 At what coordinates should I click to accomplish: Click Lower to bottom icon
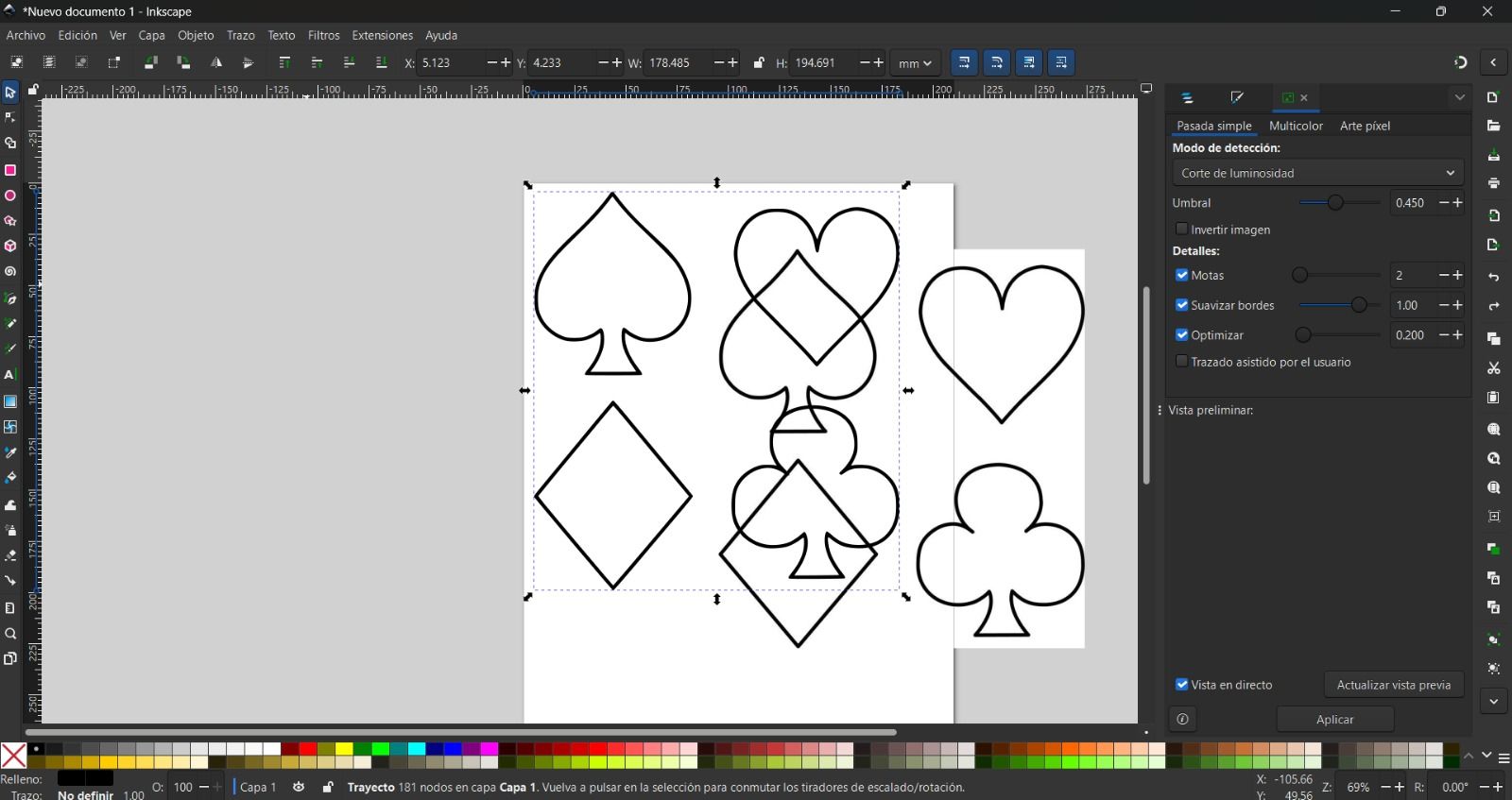(x=382, y=62)
